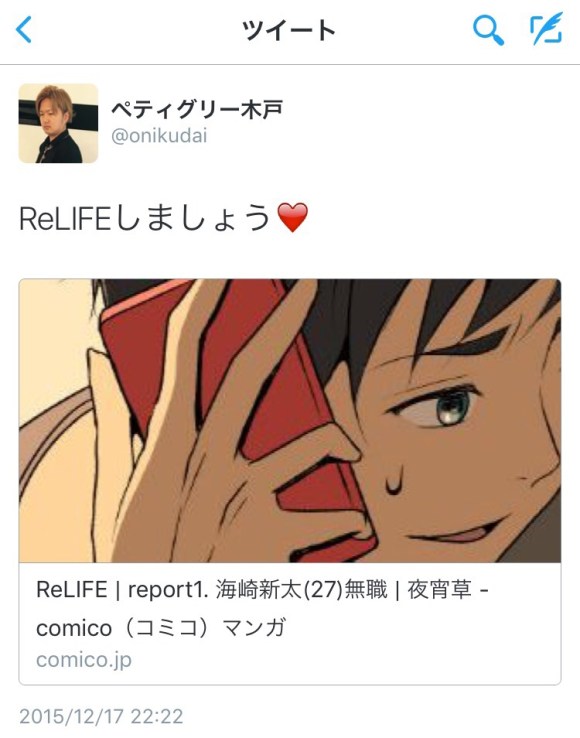Viewport: 580px width, 738px height.
Task: Open the profile avatar photo
Action: click(58, 123)
